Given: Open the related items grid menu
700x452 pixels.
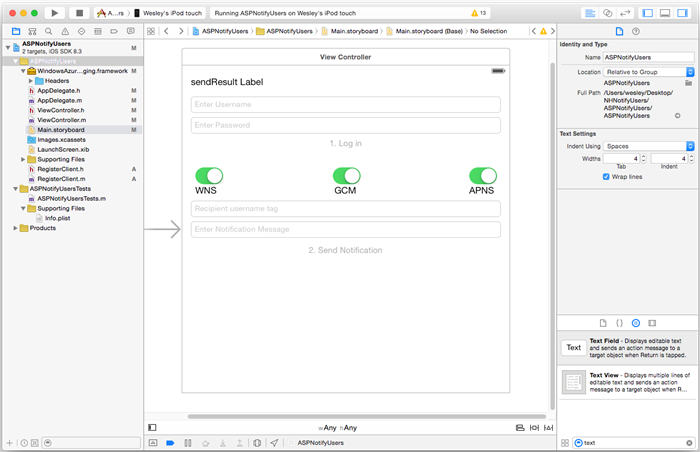Looking at the screenshot, I should pyautogui.click(x=151, y=31).
